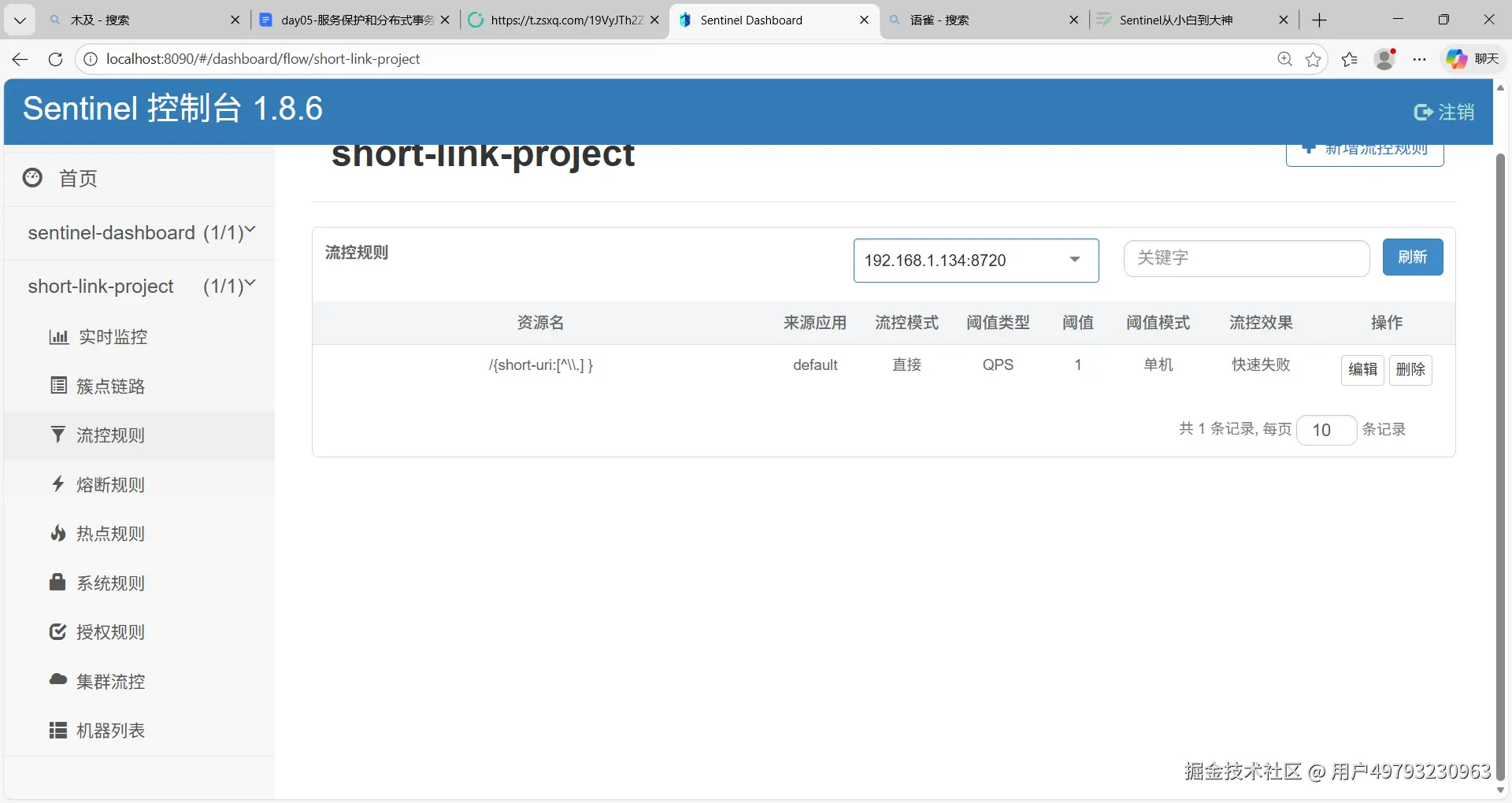
Task: Select the 集群流控 menu item
Action: pyautogui.click(x=139, y=681)
